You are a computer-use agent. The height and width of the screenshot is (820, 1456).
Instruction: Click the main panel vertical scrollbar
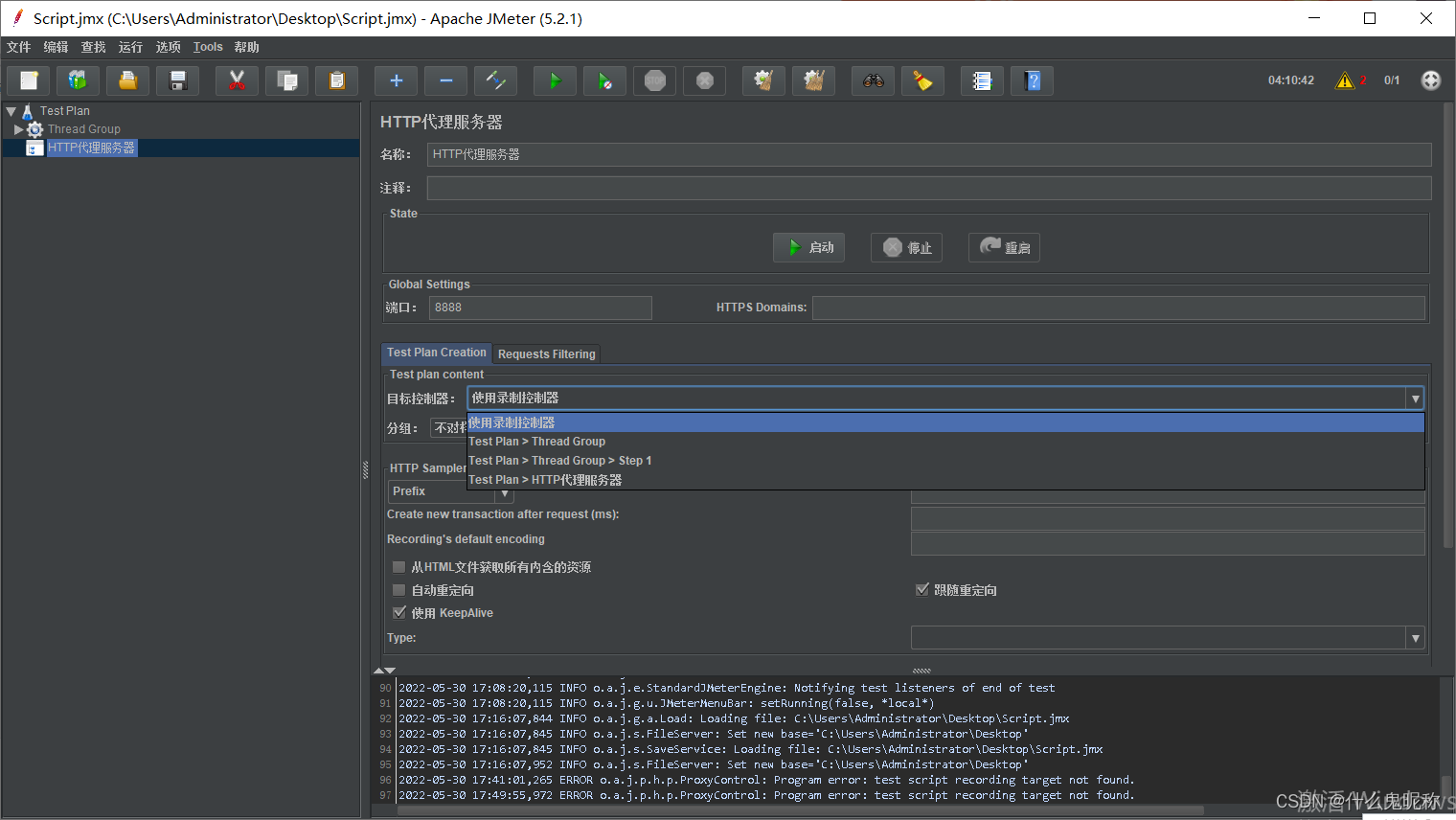1448,326
